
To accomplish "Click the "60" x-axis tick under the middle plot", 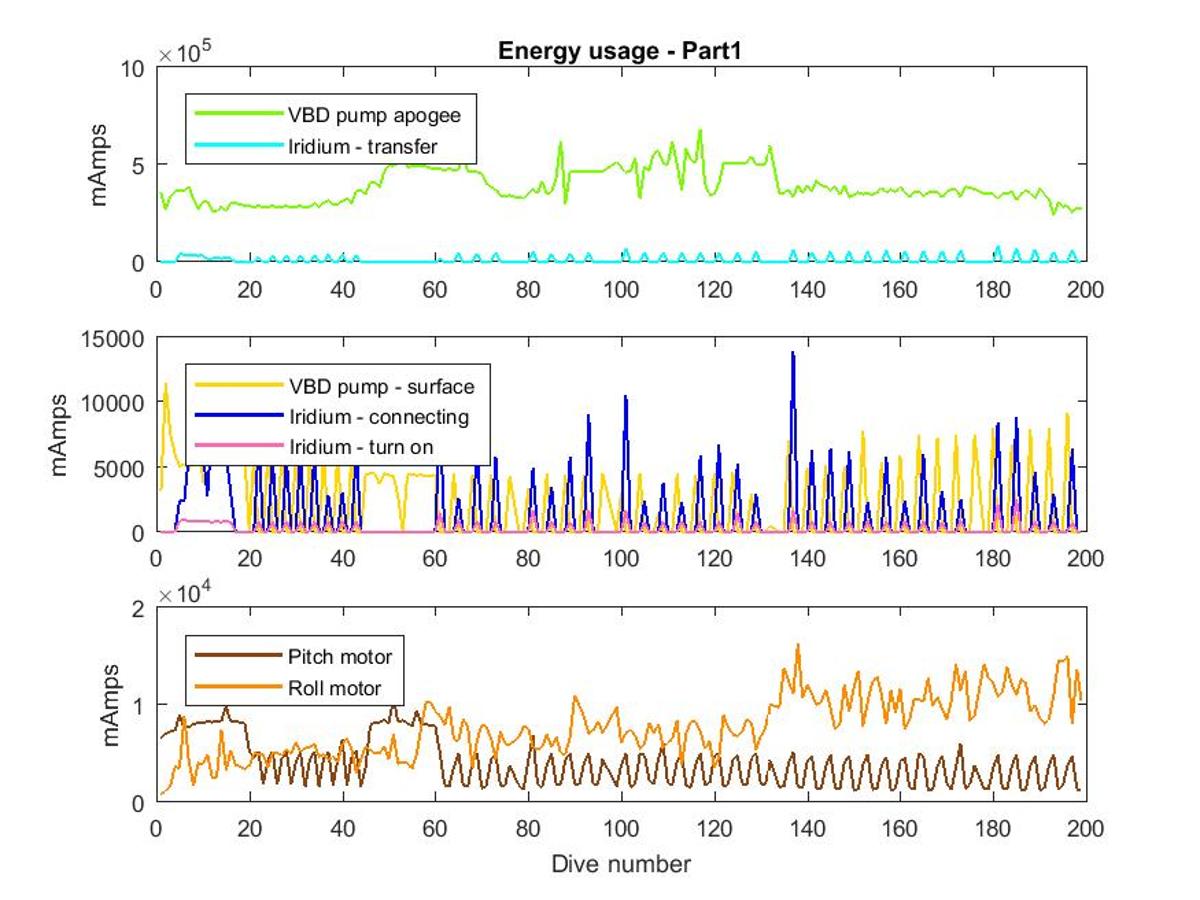I will 435,558.
